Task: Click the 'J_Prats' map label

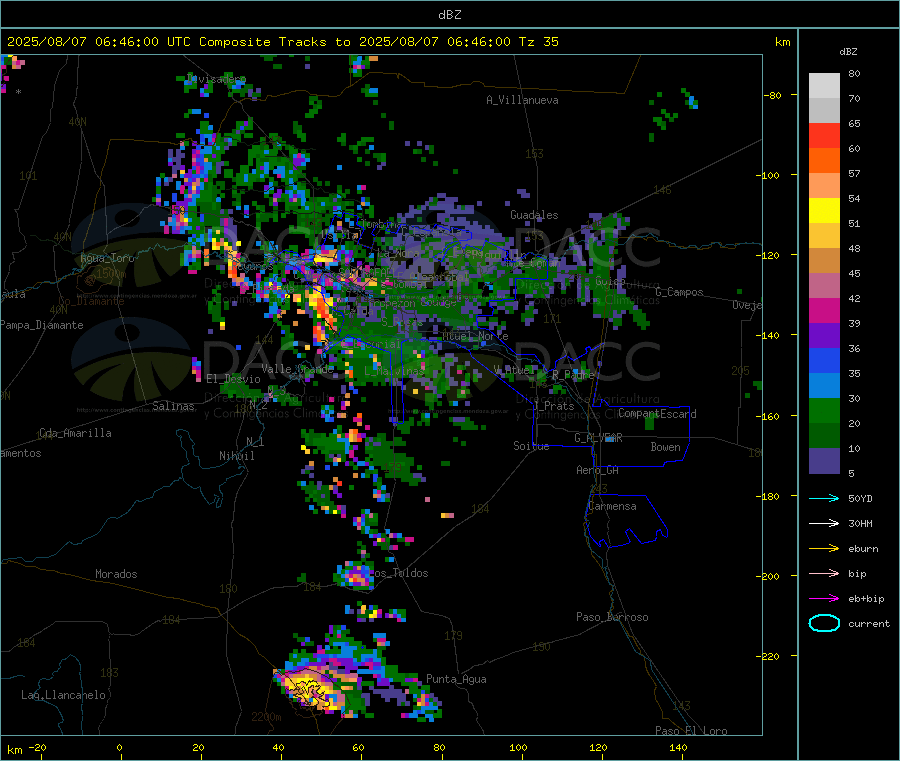Action: pyautogui.click(x=553, y=405)
